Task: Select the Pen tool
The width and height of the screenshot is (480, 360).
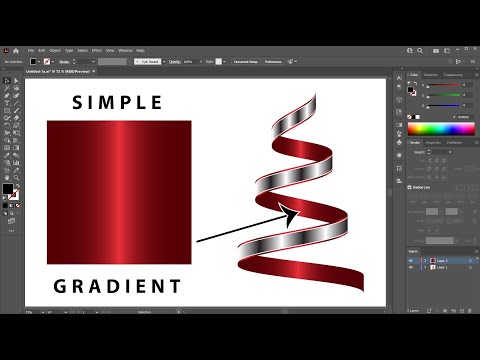Action: point(7,96)
